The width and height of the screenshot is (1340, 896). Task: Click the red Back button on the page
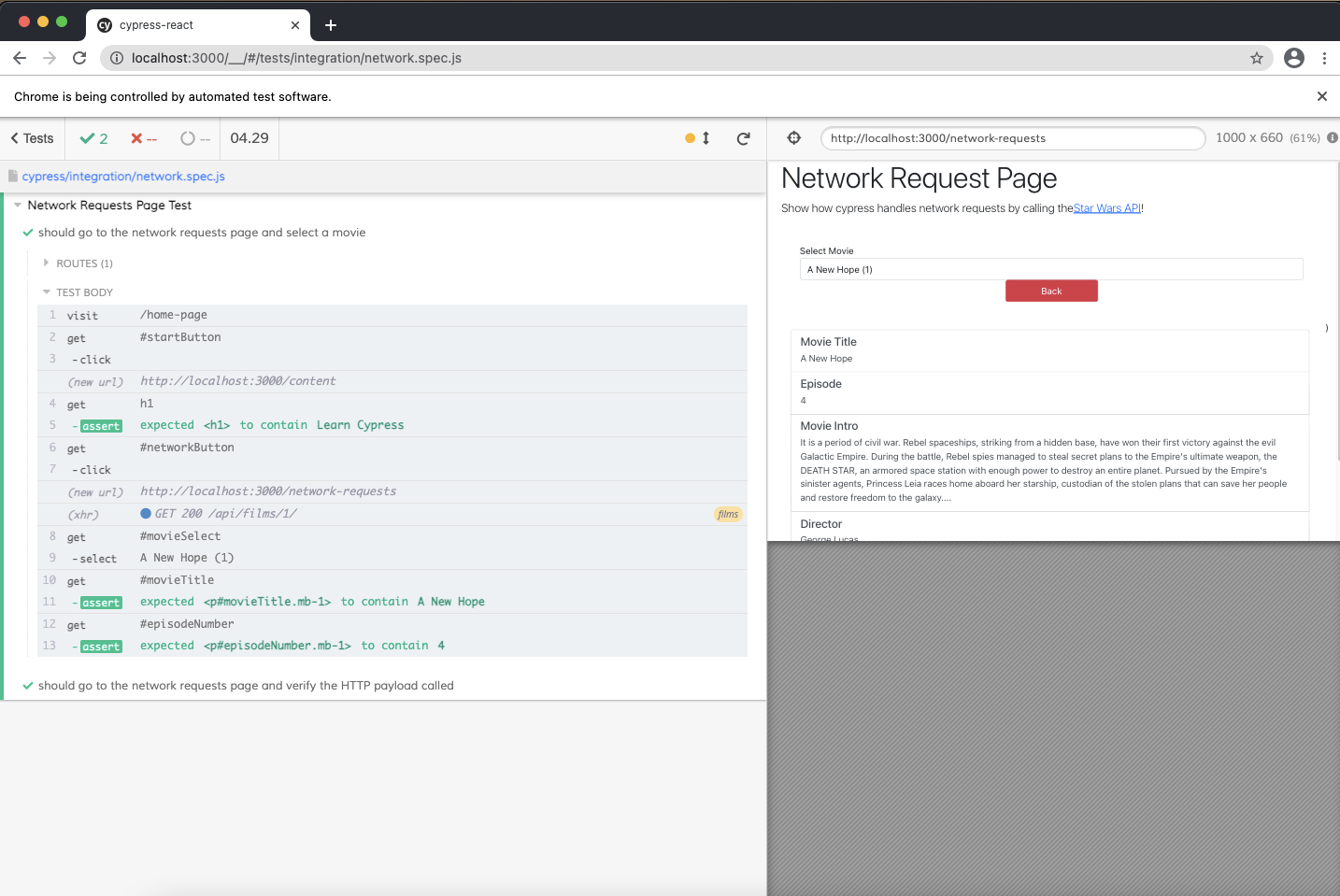click(1051, 291)
